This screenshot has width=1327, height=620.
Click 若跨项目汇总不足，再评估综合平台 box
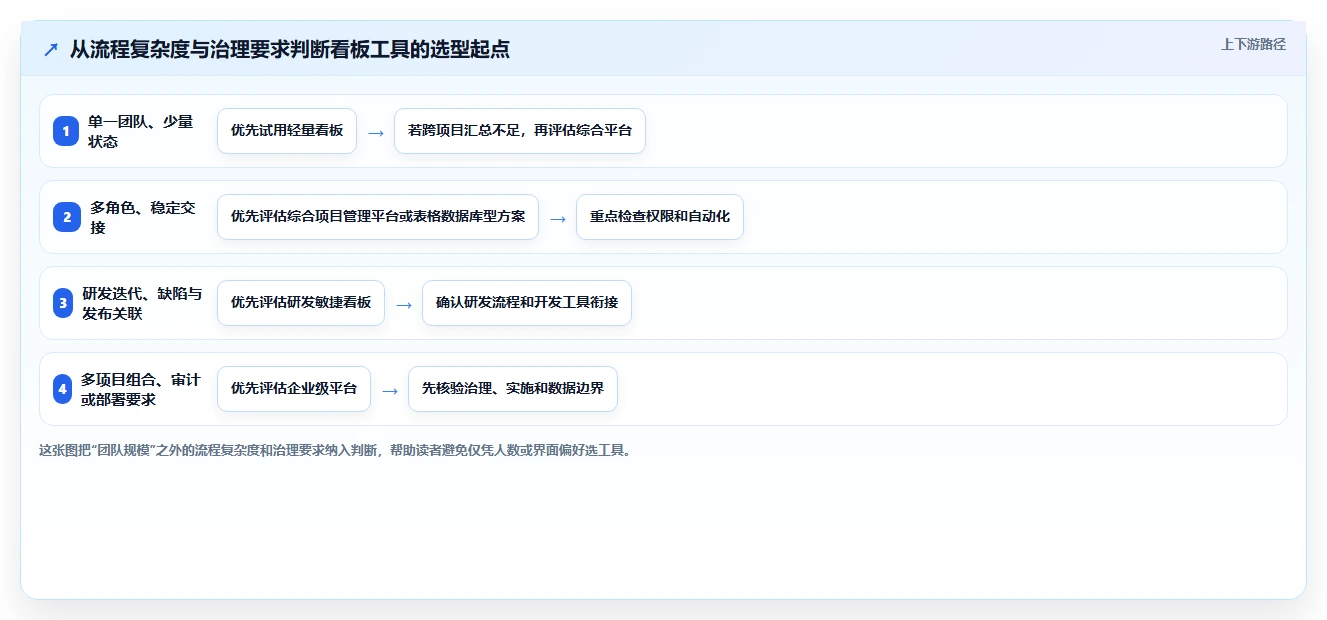click(x=520, y=131)
